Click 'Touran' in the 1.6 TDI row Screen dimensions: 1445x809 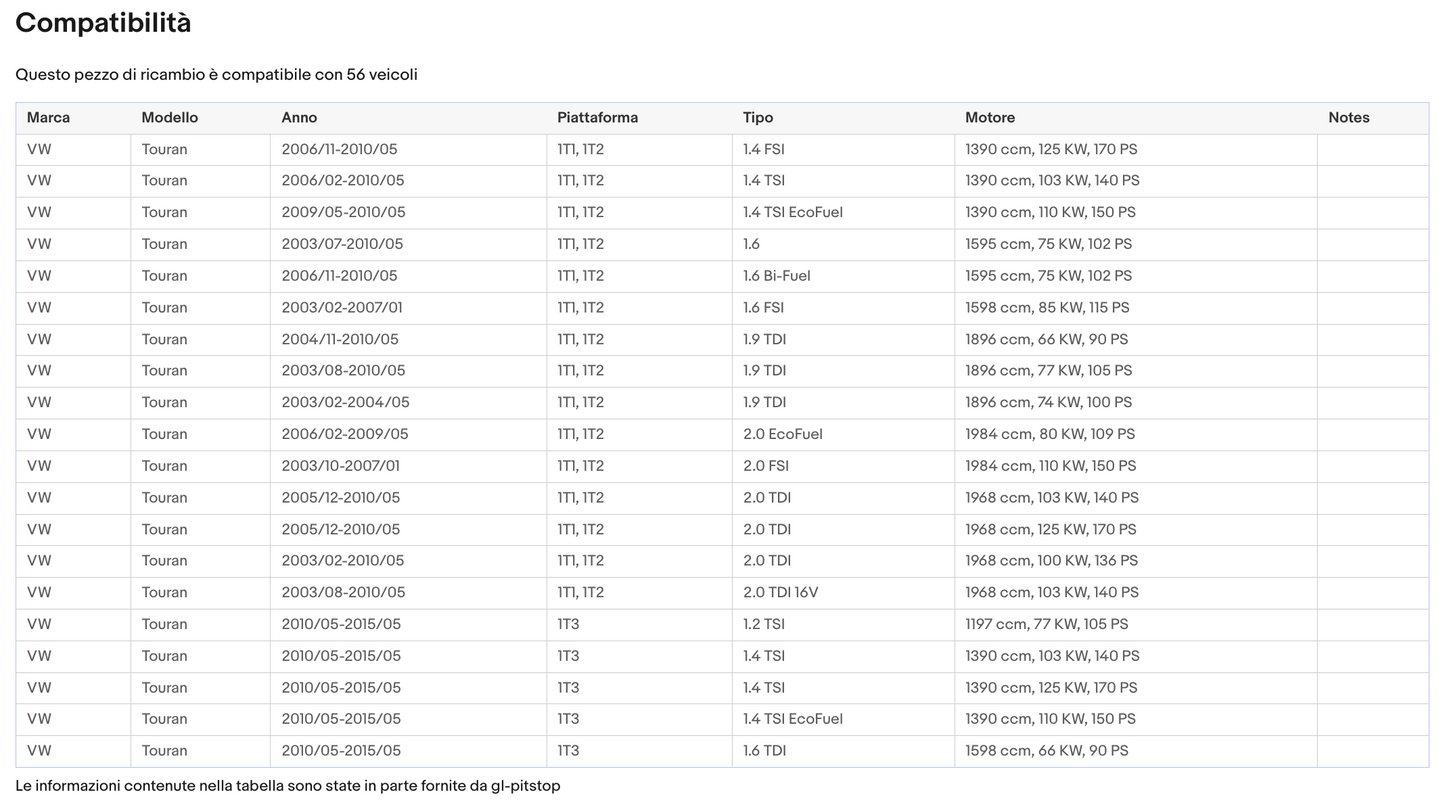pos(164,751)
